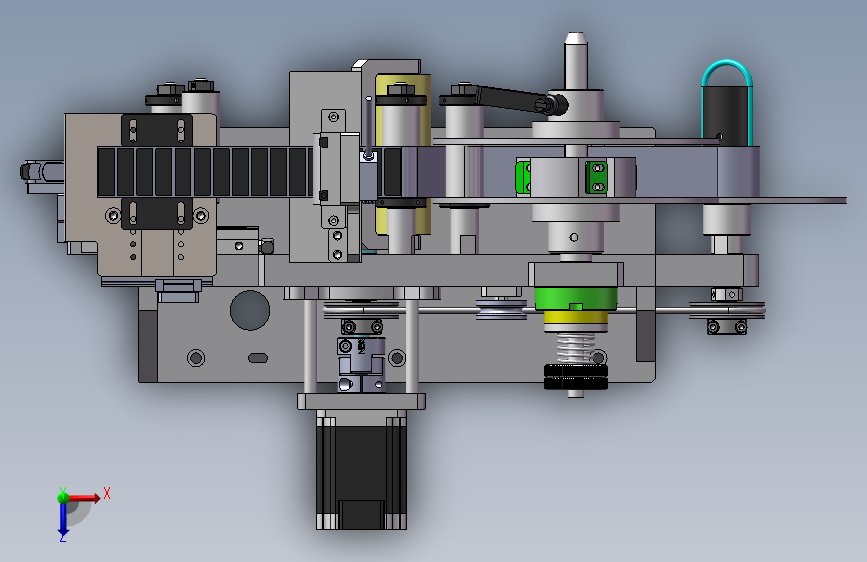Viewport: 867px width, 562px height.
Task: Click the green Y origin sphere of the triad
Action: click(63, 497)
